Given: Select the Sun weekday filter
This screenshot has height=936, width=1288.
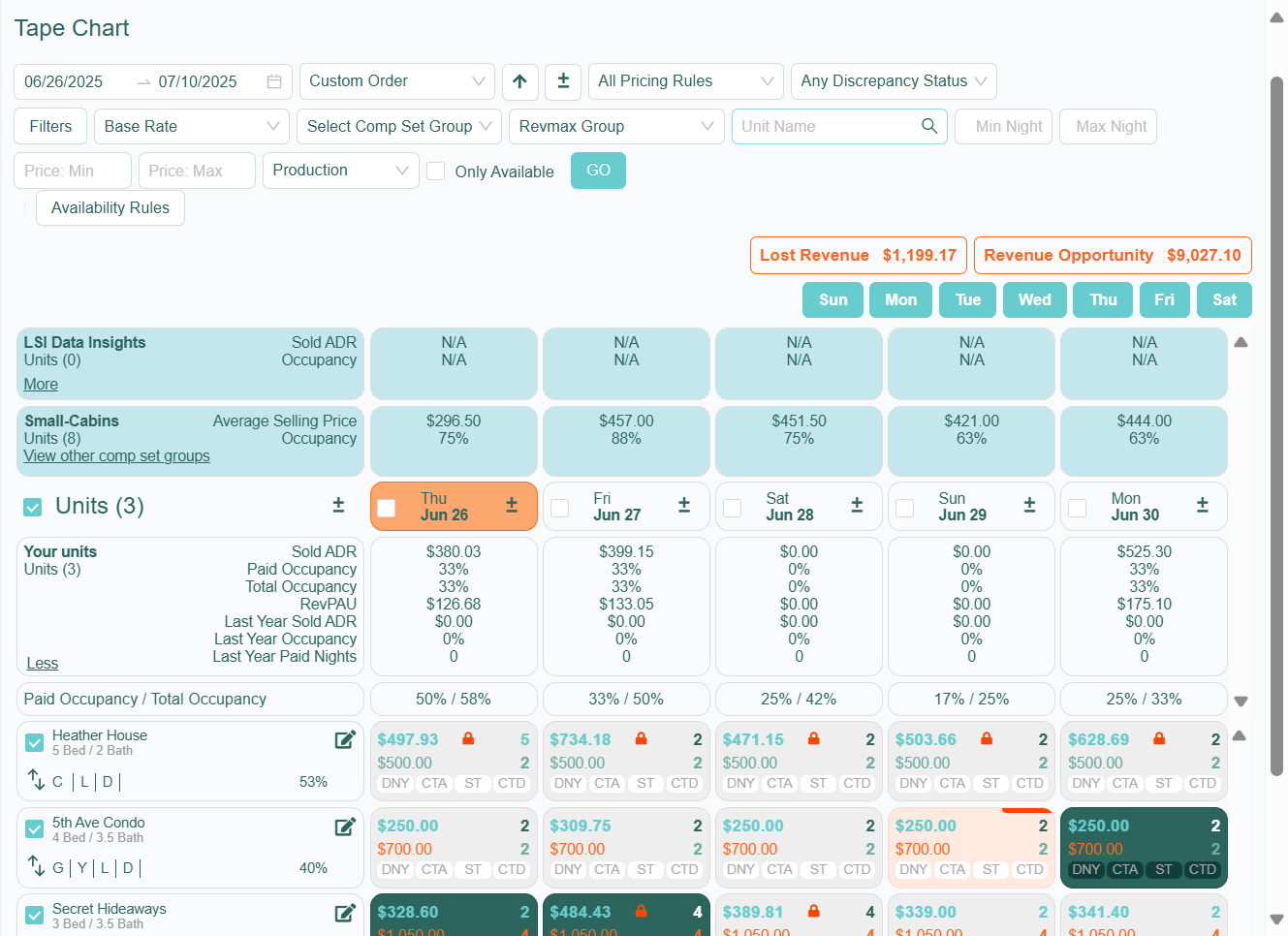Looking at the screenshot, I should pos(833,299).
